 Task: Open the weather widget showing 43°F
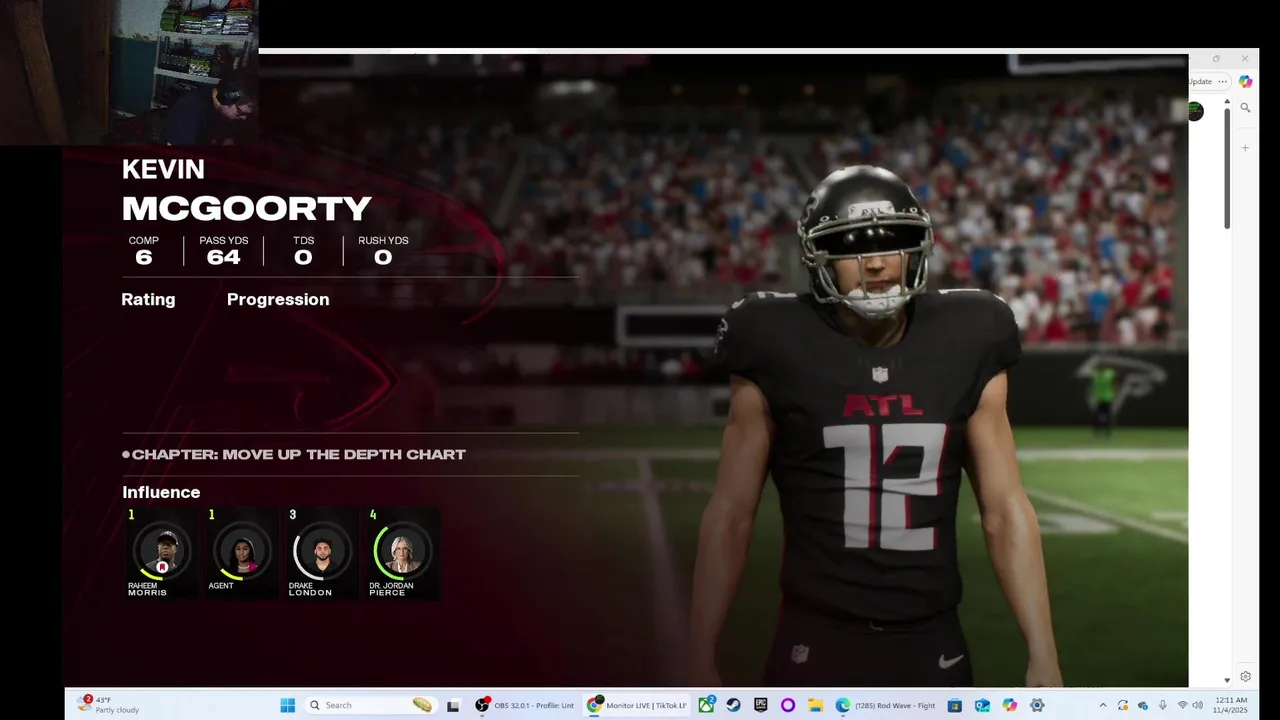click(x=110, y=705)
